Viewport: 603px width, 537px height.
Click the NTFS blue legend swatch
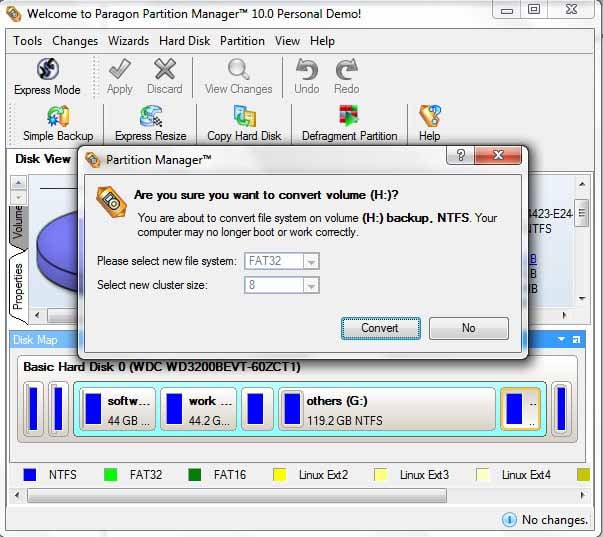(x=30, y=475)
